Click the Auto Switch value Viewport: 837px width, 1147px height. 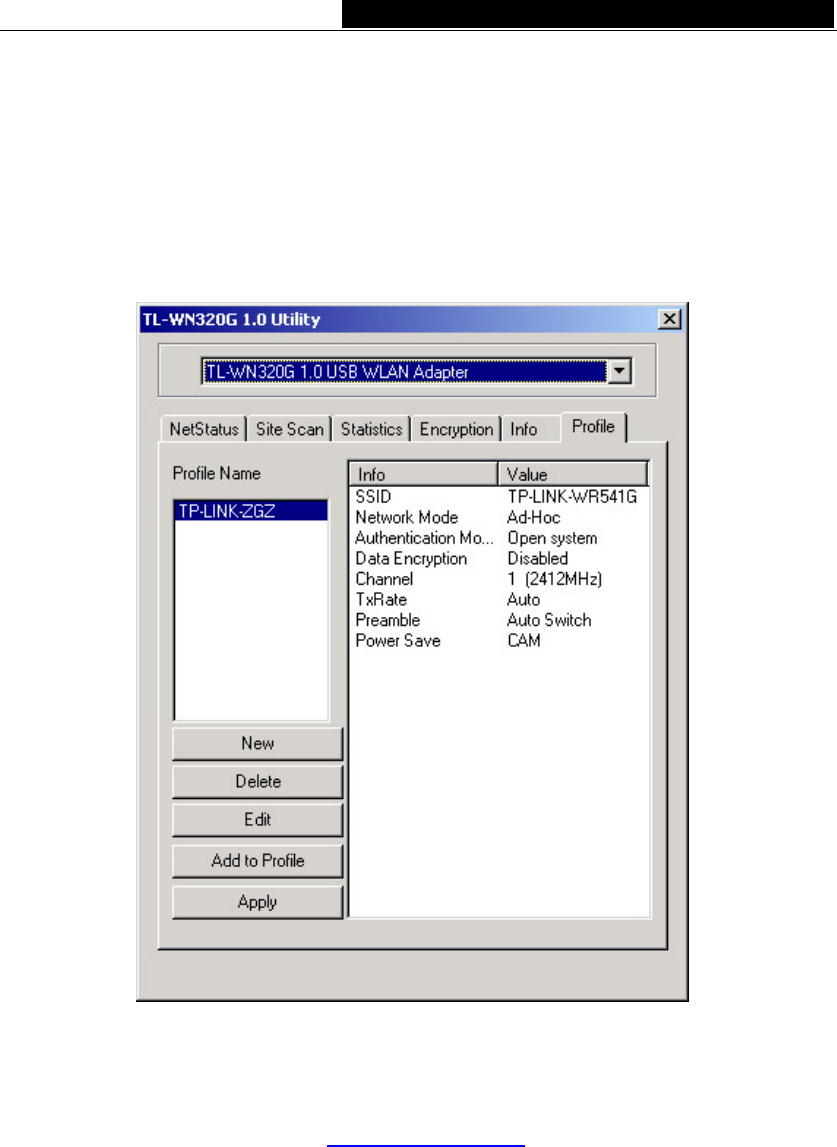pos(549,620)
